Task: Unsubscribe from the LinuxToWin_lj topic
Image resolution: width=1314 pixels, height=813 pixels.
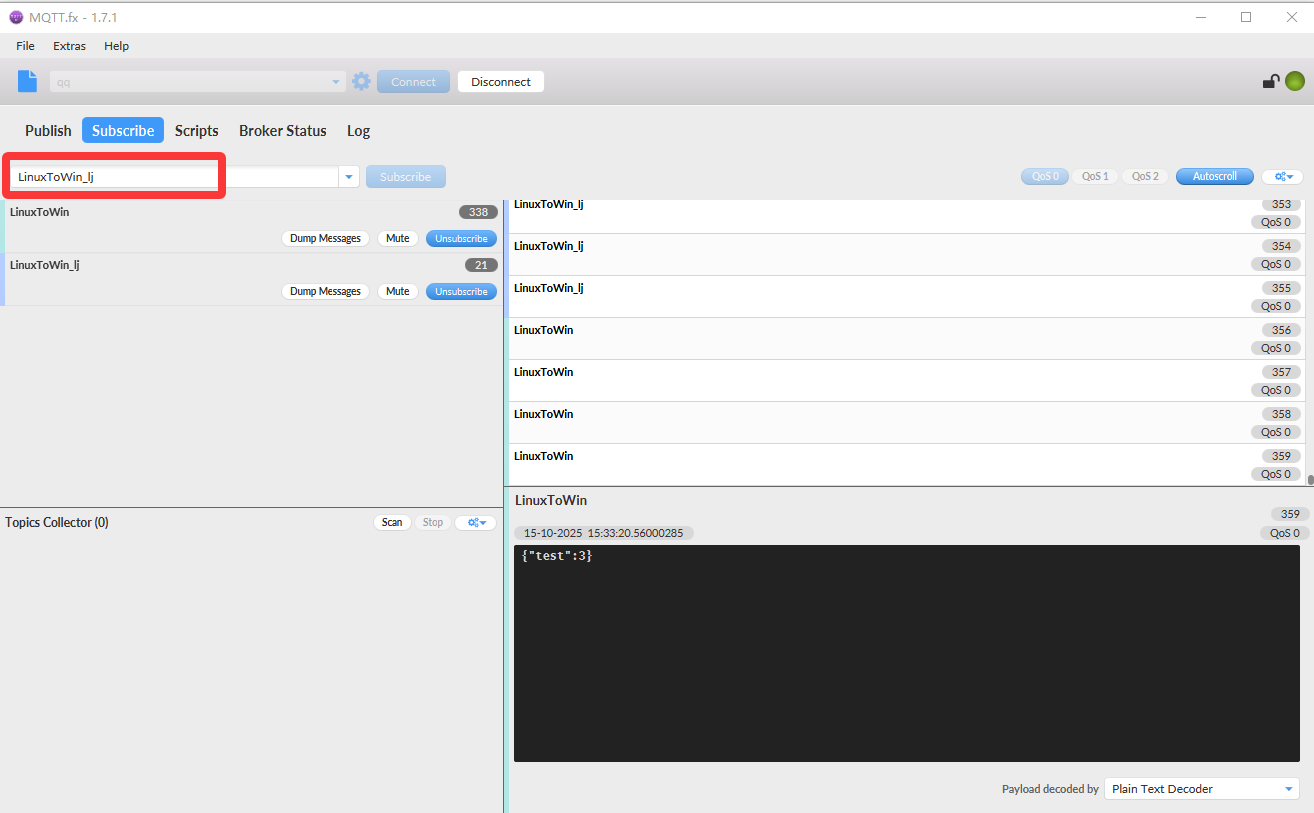Action: (461, 291)
